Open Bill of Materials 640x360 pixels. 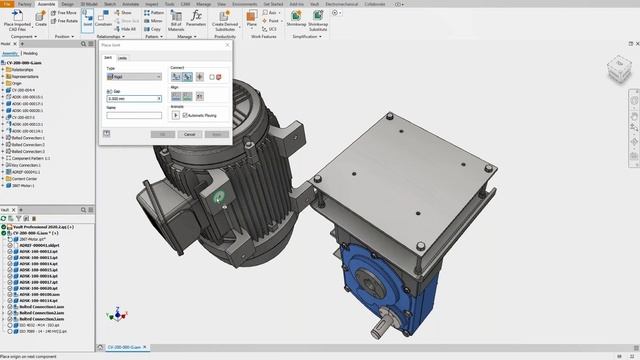[176, 20]
